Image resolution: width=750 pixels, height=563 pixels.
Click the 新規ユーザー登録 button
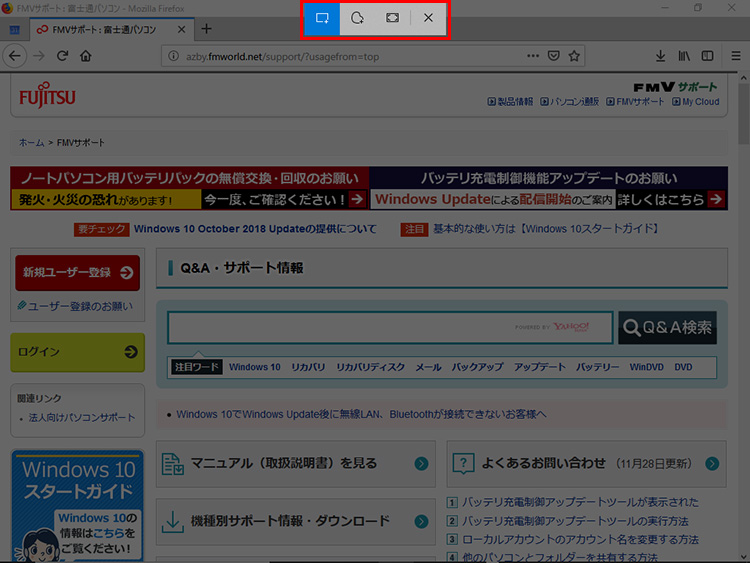pos(77,272)
